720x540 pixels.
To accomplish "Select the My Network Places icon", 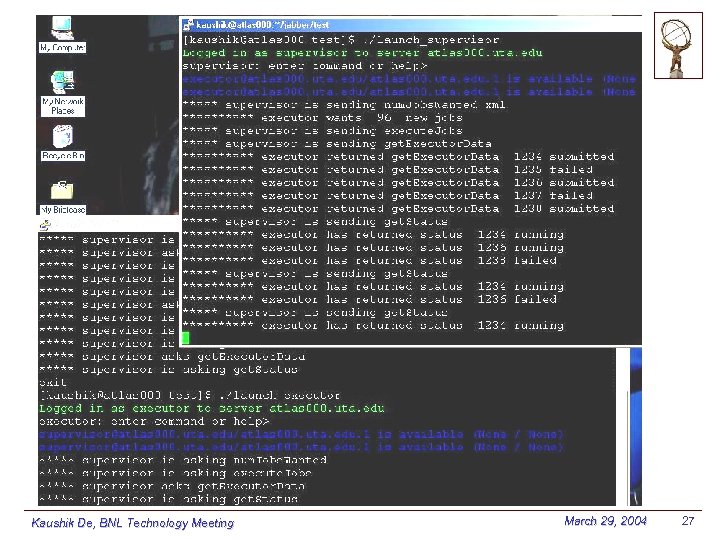I will pyautogui.click(x=62, y=82).
